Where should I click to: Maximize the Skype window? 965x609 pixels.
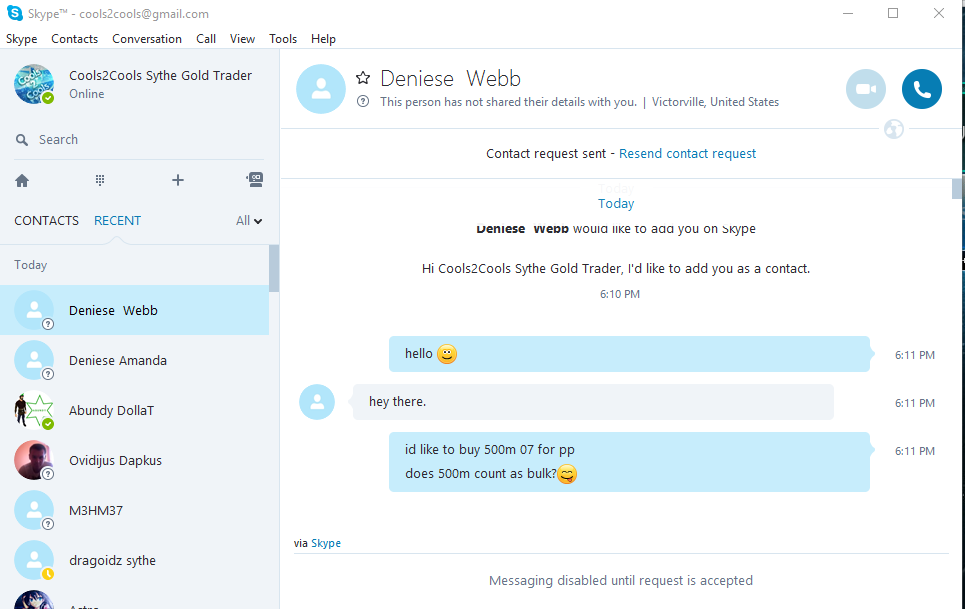[x=893, y=13]
